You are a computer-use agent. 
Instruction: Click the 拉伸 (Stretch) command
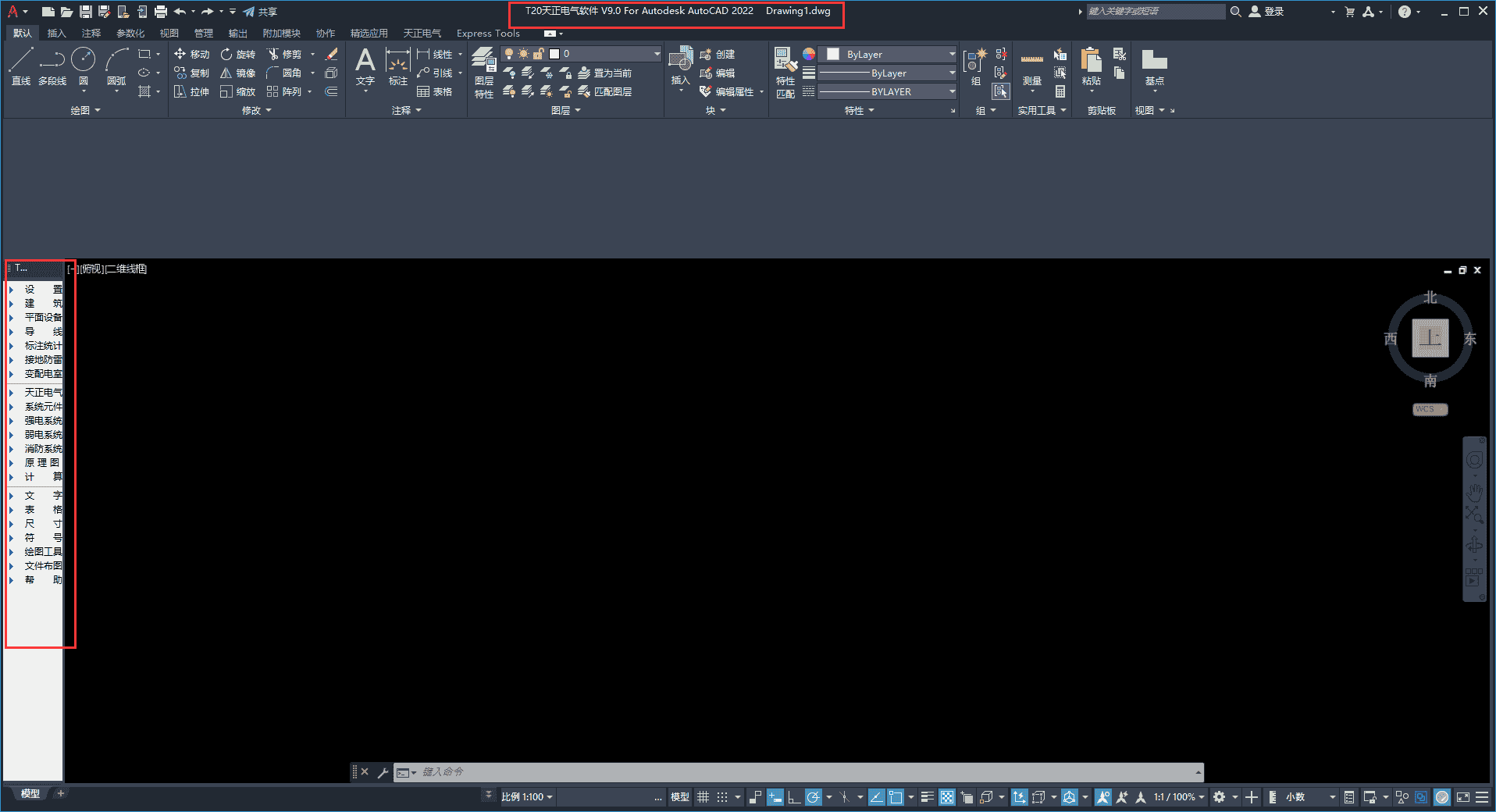pyautogui.click(x=192, y=91)
